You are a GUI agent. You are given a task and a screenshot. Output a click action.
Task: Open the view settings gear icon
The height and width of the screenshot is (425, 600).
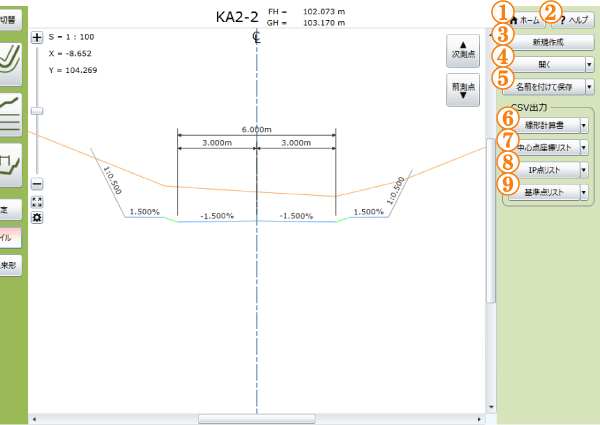coord(37,218)
